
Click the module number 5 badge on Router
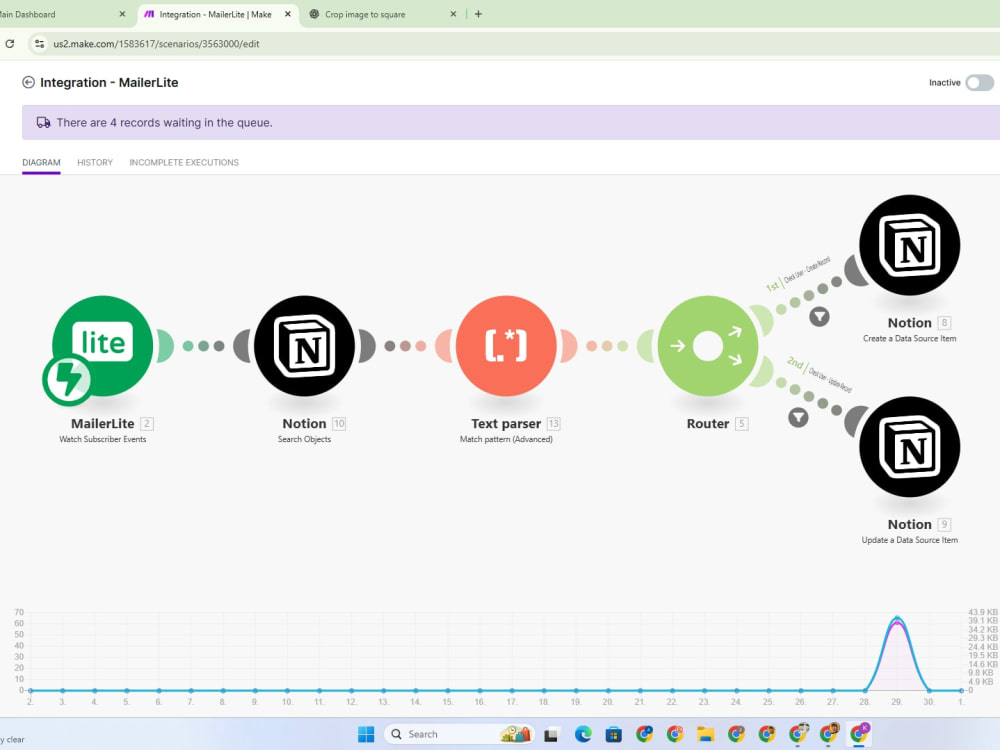click(741, 423)
